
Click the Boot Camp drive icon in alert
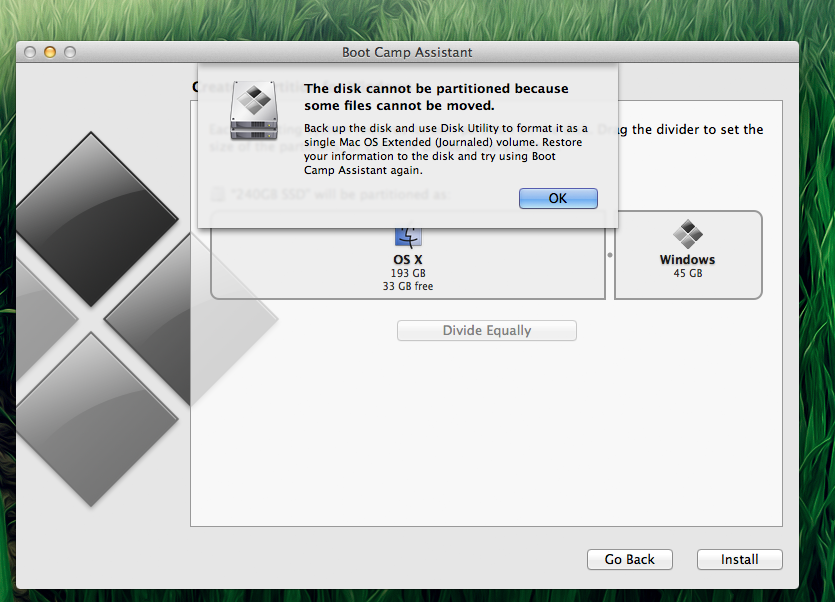(x=253, y=110)
